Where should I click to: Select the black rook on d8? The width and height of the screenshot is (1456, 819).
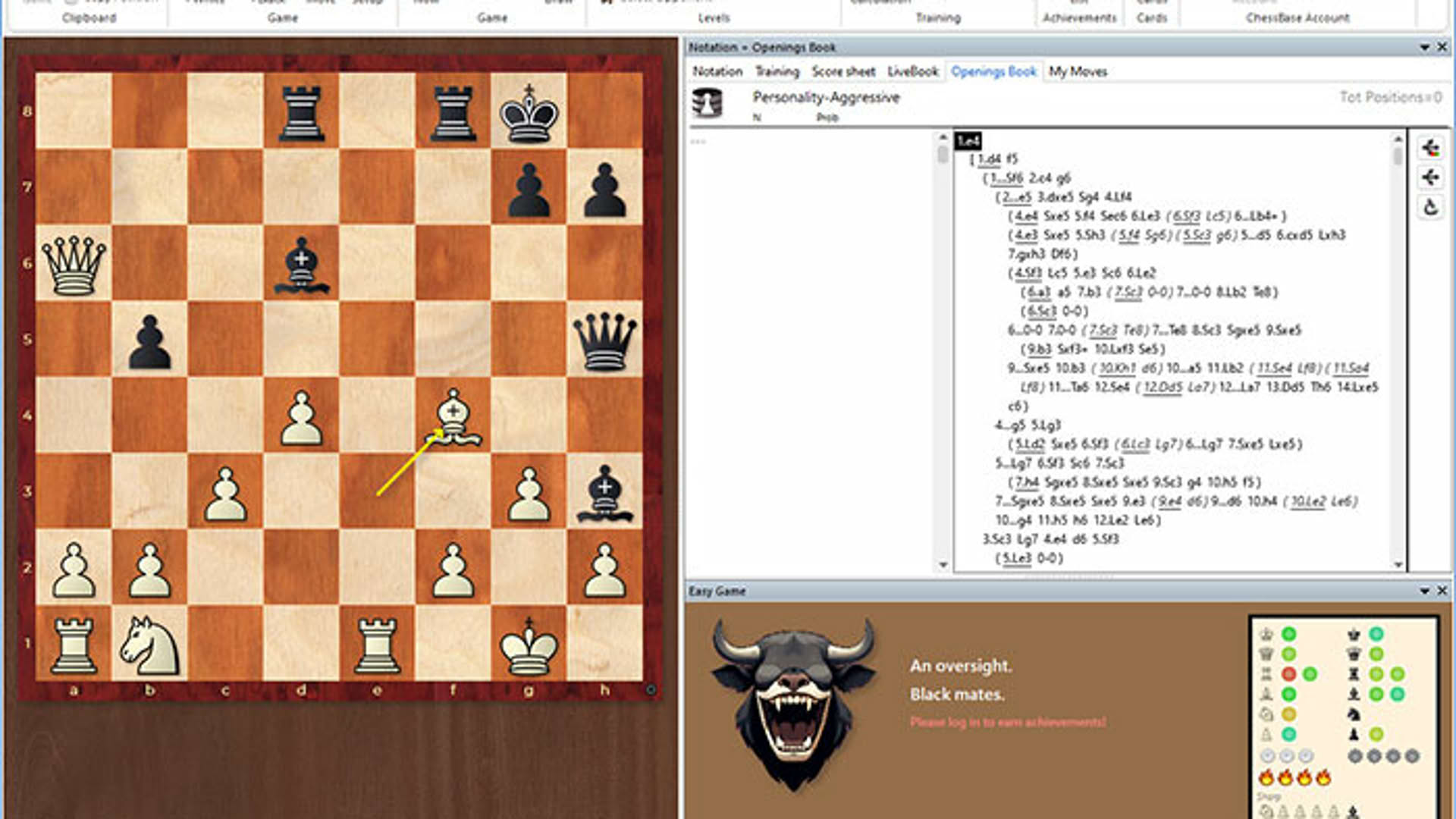[x=301, y=113]
